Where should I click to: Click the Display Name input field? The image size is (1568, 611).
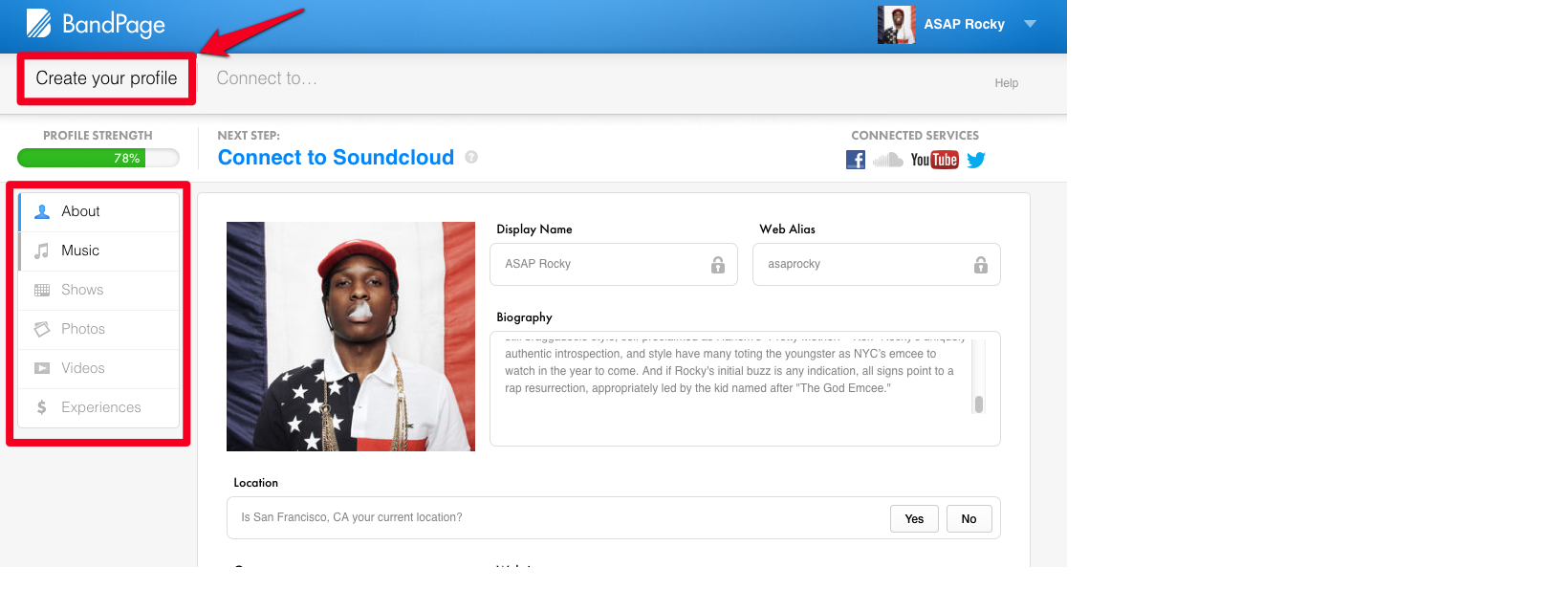click(614, 264)
